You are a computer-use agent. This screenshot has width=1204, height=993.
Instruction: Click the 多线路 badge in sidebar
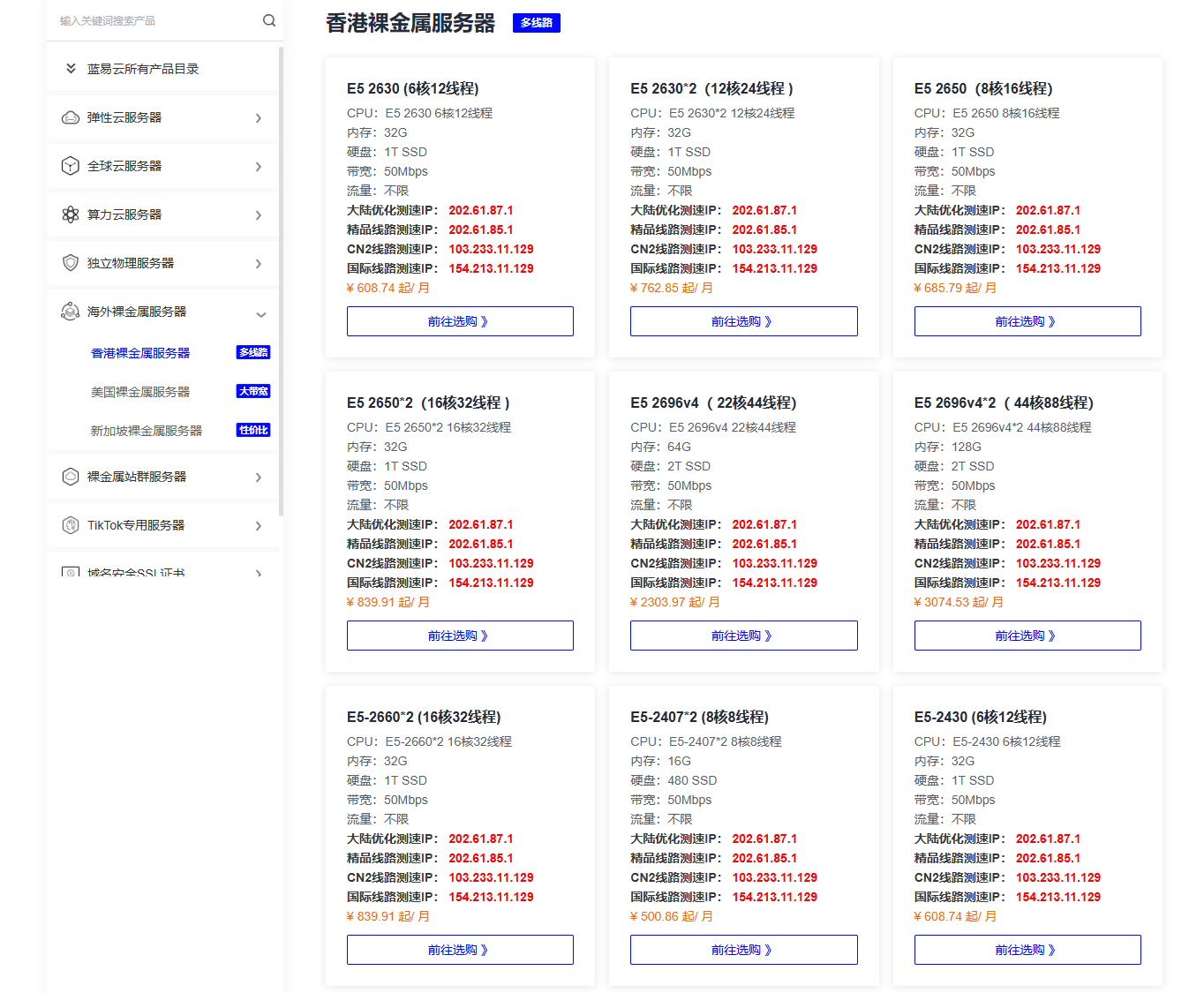point(253,352)
